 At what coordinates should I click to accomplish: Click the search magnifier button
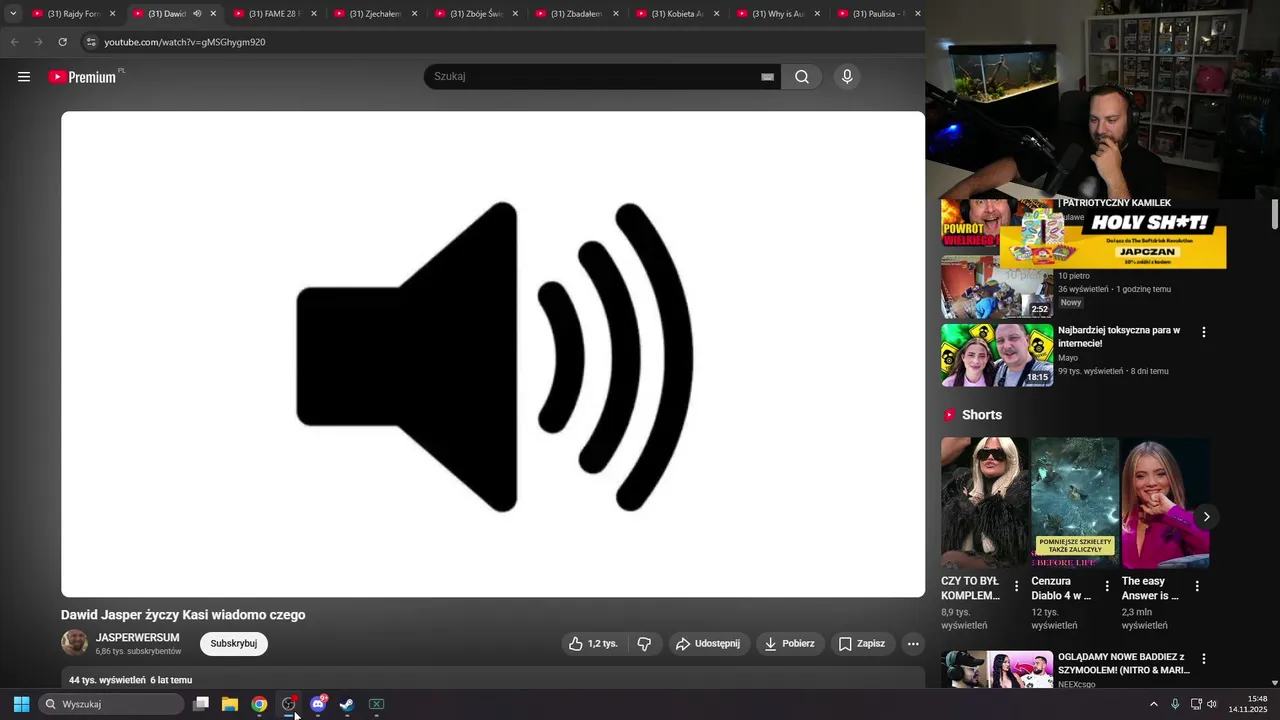click(802, 77)
